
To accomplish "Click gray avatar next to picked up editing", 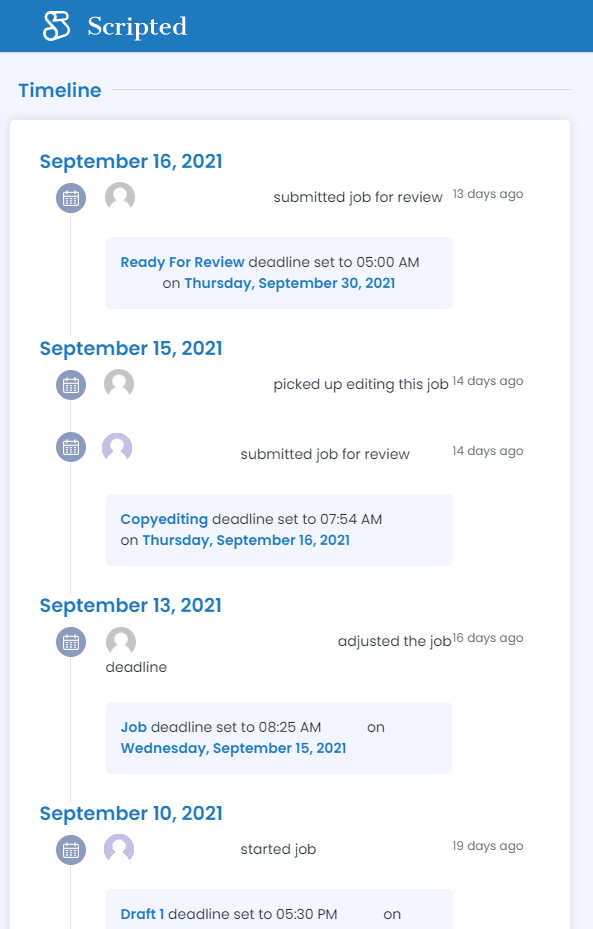I will [x=119, y=384].
